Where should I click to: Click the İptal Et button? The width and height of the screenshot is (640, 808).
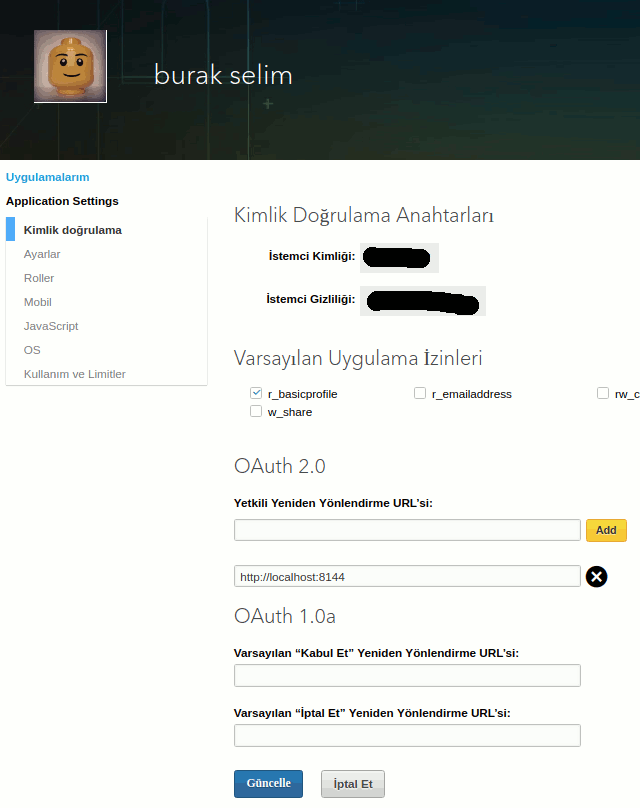click(x=352, y=784)
